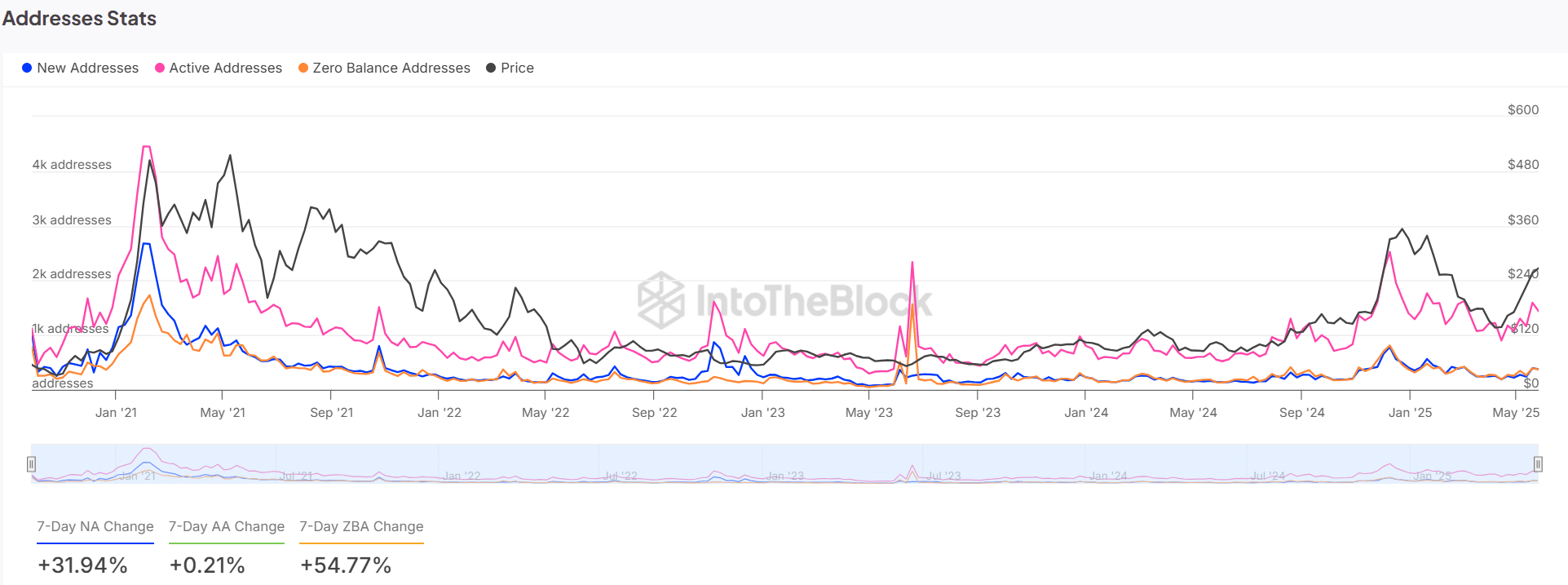Click the right handle of the range navigator
This screenshot has height=585, width=1568.
click(1538, 464)
